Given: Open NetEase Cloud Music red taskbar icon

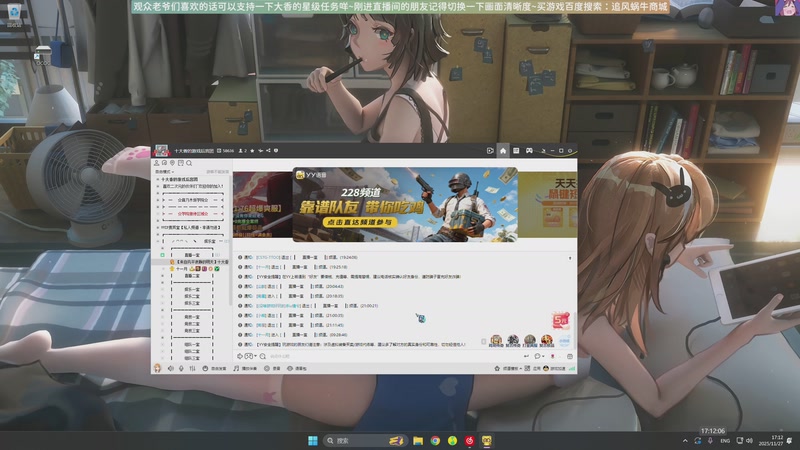Looking at the screenshot, I should pyautogui.click(x=469, y=440).
